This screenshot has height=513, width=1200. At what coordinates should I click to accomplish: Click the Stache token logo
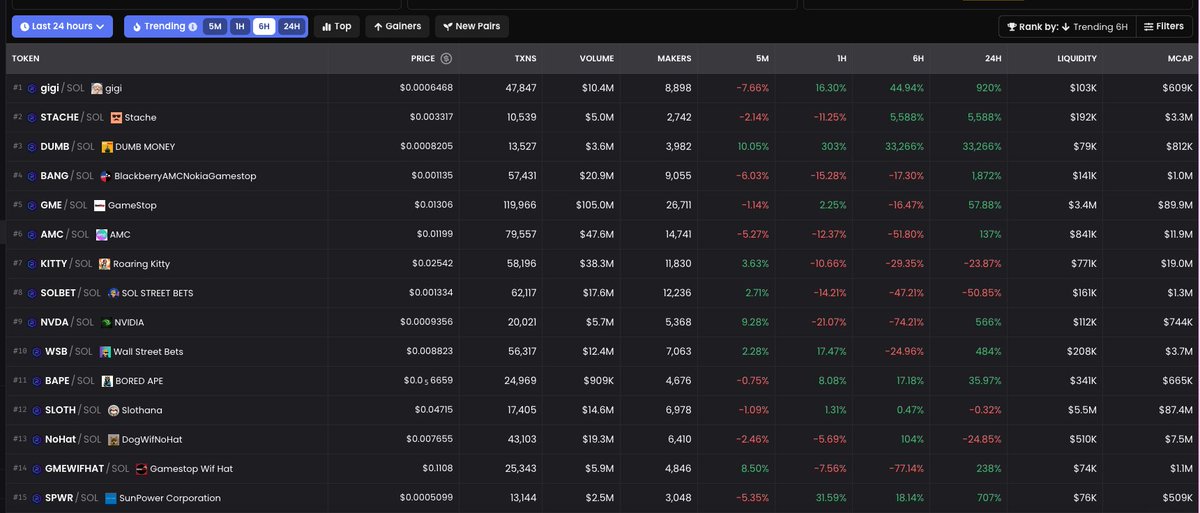tap(116, 117)
